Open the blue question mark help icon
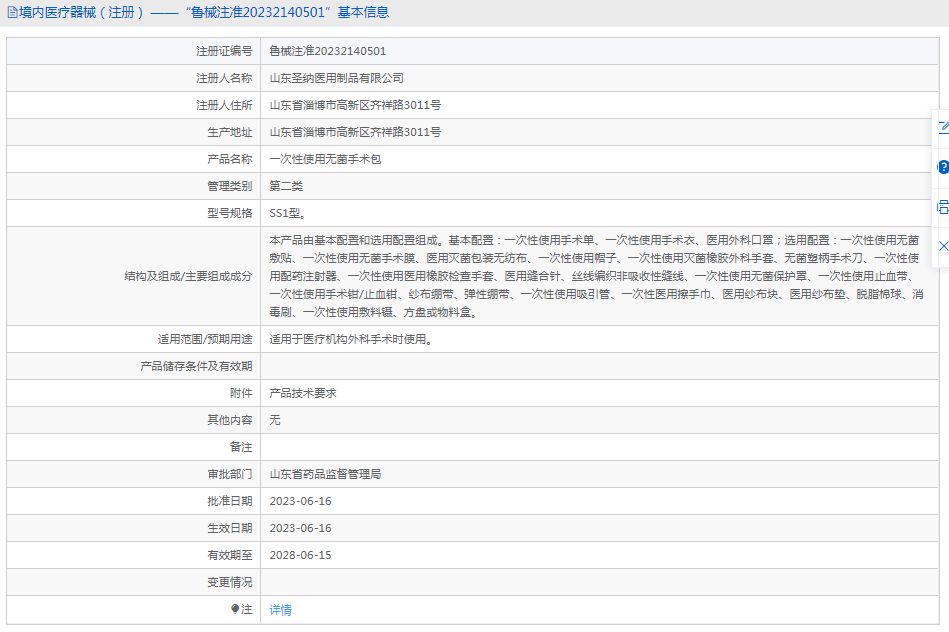The height and width of the screenshot is (632, 949). point(943,167)
